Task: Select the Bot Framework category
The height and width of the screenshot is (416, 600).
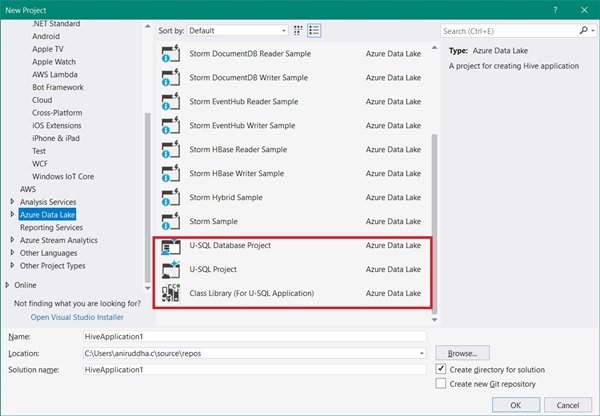Action: click(x=58, y=87)
